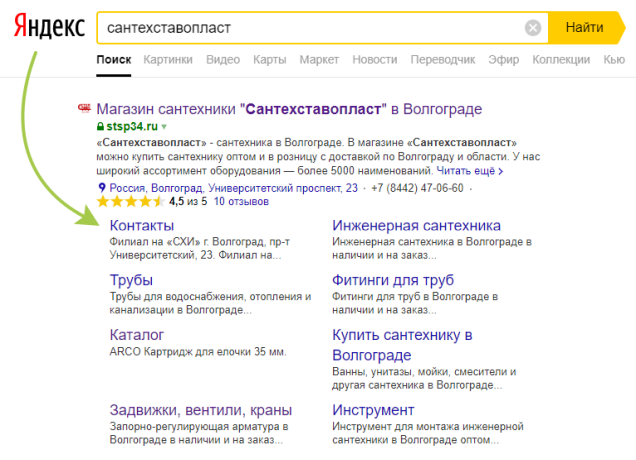Click the description Инструмент для монтажа инженерной

coord(428,433)
